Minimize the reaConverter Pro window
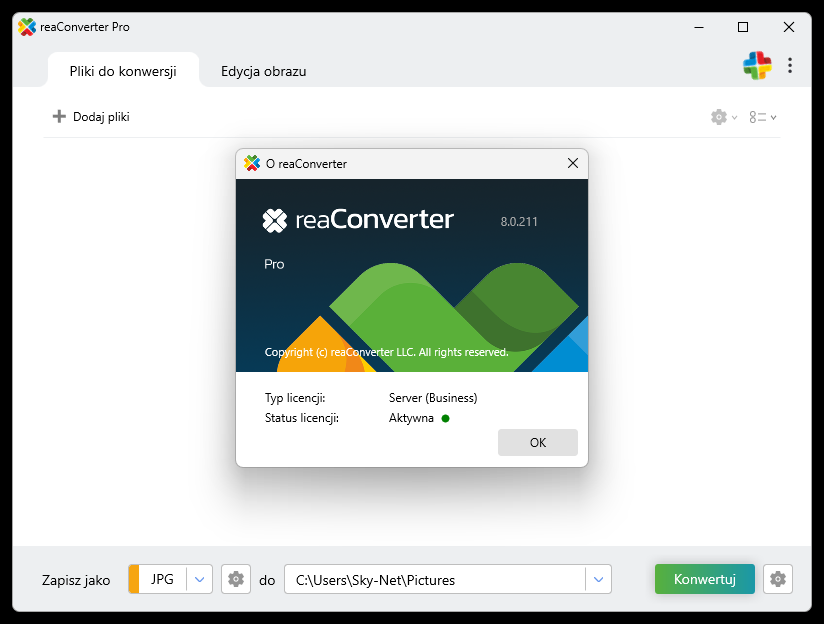Viewport: 824px width, 624px height. coord(698,27)
